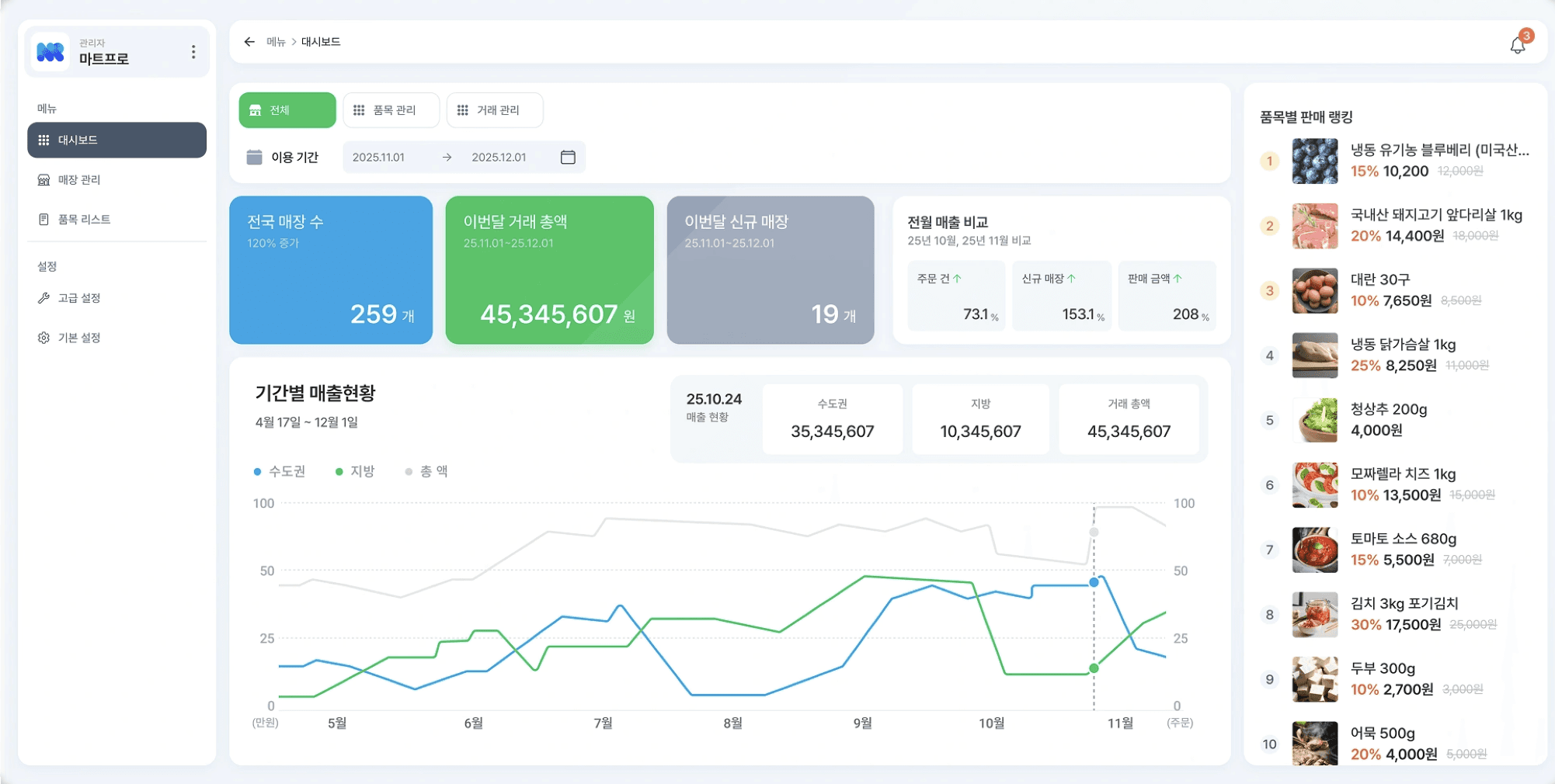Click the end date 2025.12.01 field
The height and width of the screenshot is (784, 1555).
tap(499, 157)
